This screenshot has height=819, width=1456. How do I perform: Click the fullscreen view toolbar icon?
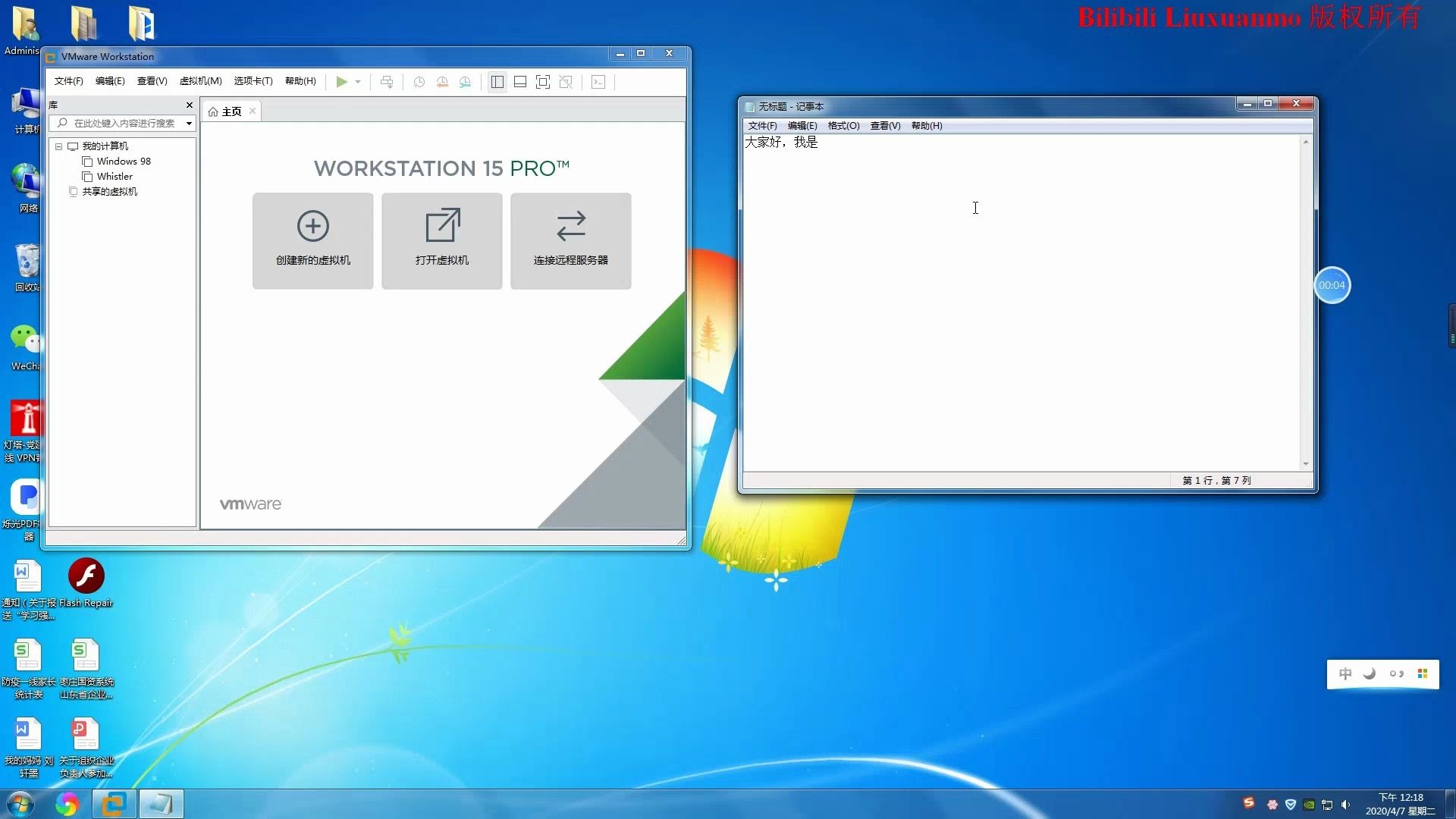(544, 81)
